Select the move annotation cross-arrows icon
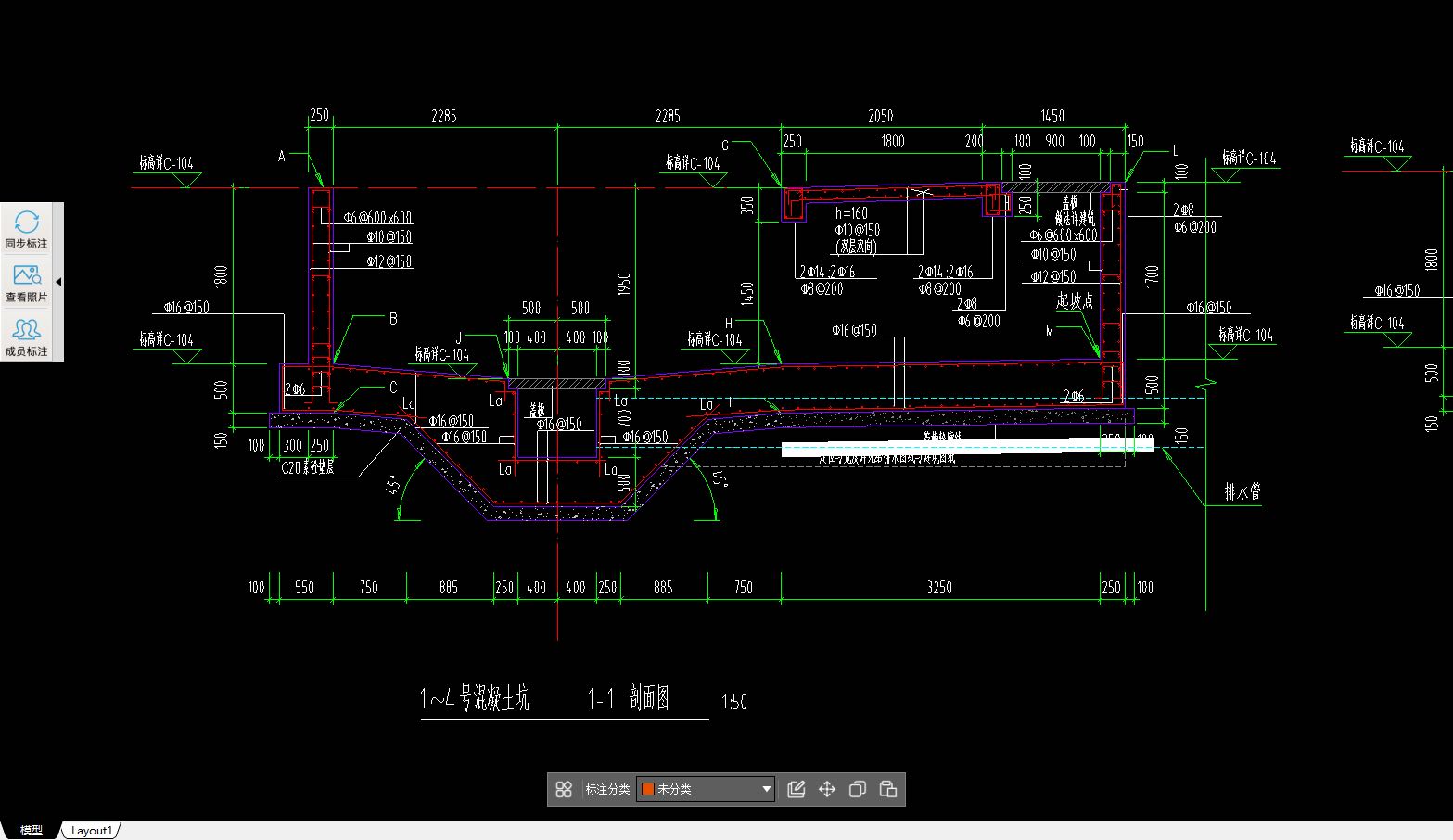The width and height of the screenshot is (1453, 840). [x=826, y=789]
